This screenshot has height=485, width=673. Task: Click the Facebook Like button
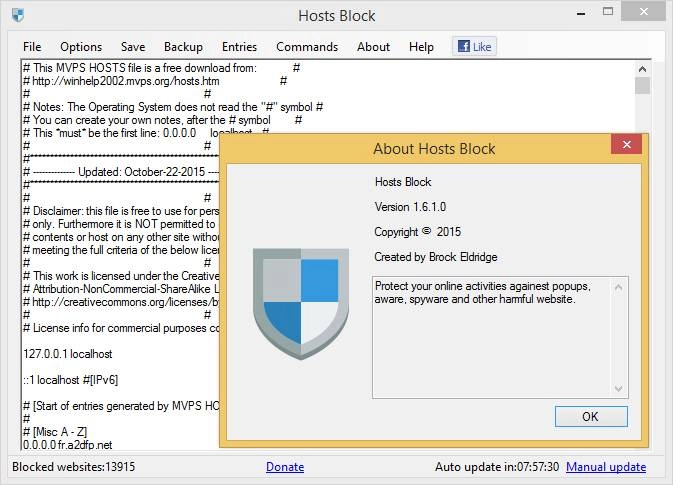click(474, 46)
